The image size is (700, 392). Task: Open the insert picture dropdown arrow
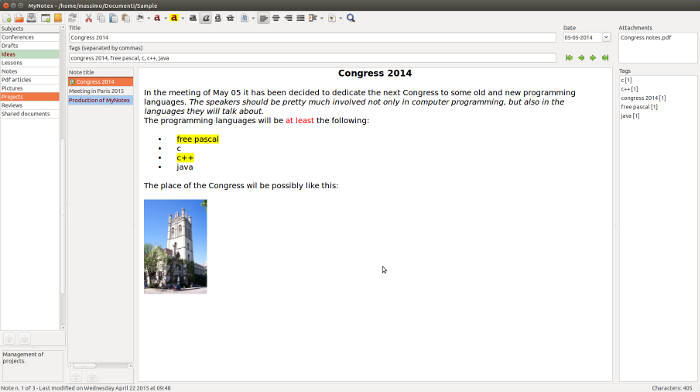(x=340, y=18)
